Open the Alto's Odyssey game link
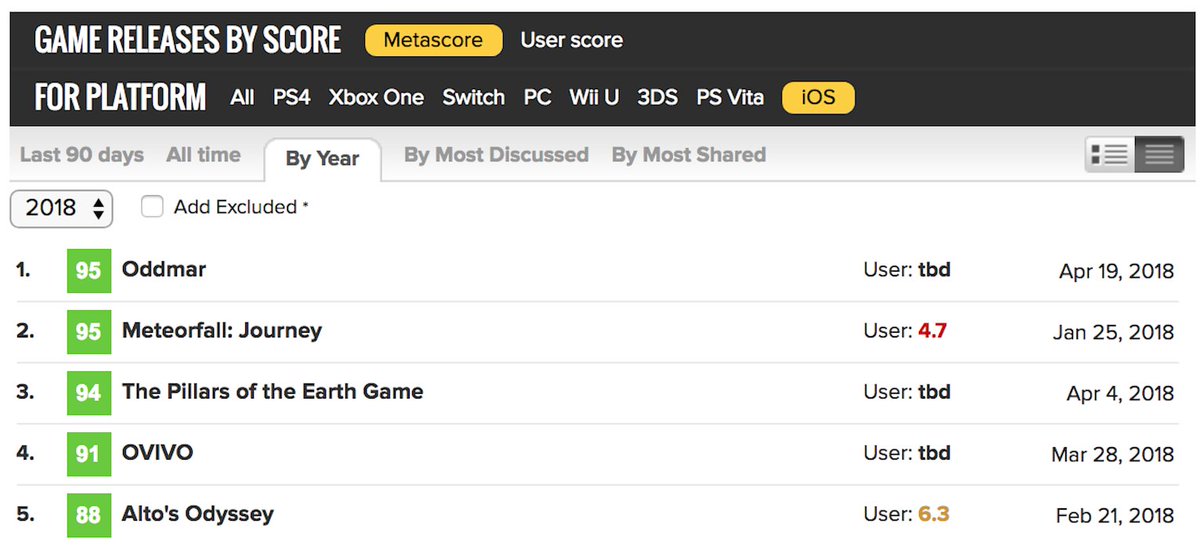The image size is (1200, 545). click(198, 514)
